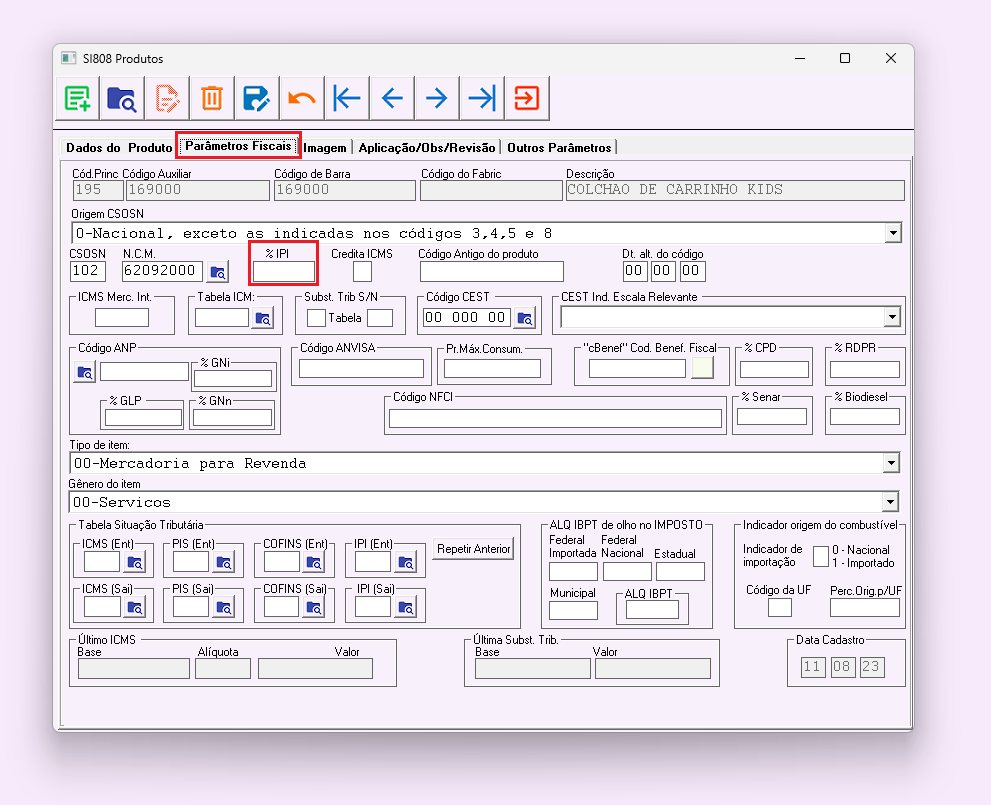Click the blue save diskette icon
Image resolution: width=991 pixels, height=805 pixels.
tap(257, 99)
